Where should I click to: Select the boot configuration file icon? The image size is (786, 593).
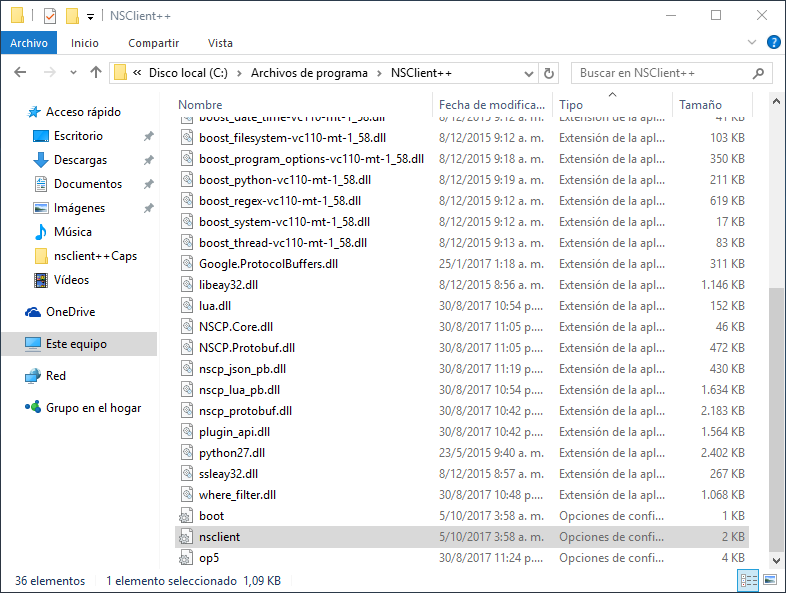click(x=186, y=516)
